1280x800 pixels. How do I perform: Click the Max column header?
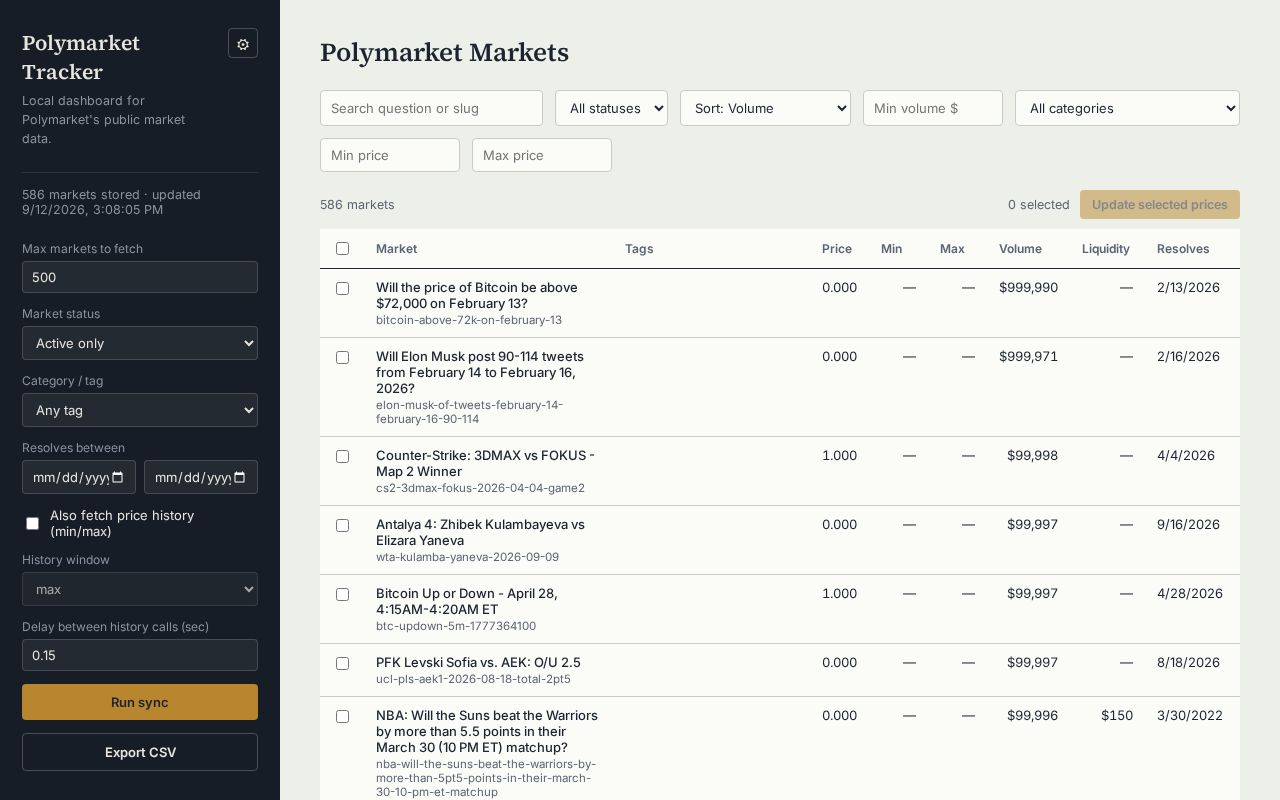coord(952,248)
